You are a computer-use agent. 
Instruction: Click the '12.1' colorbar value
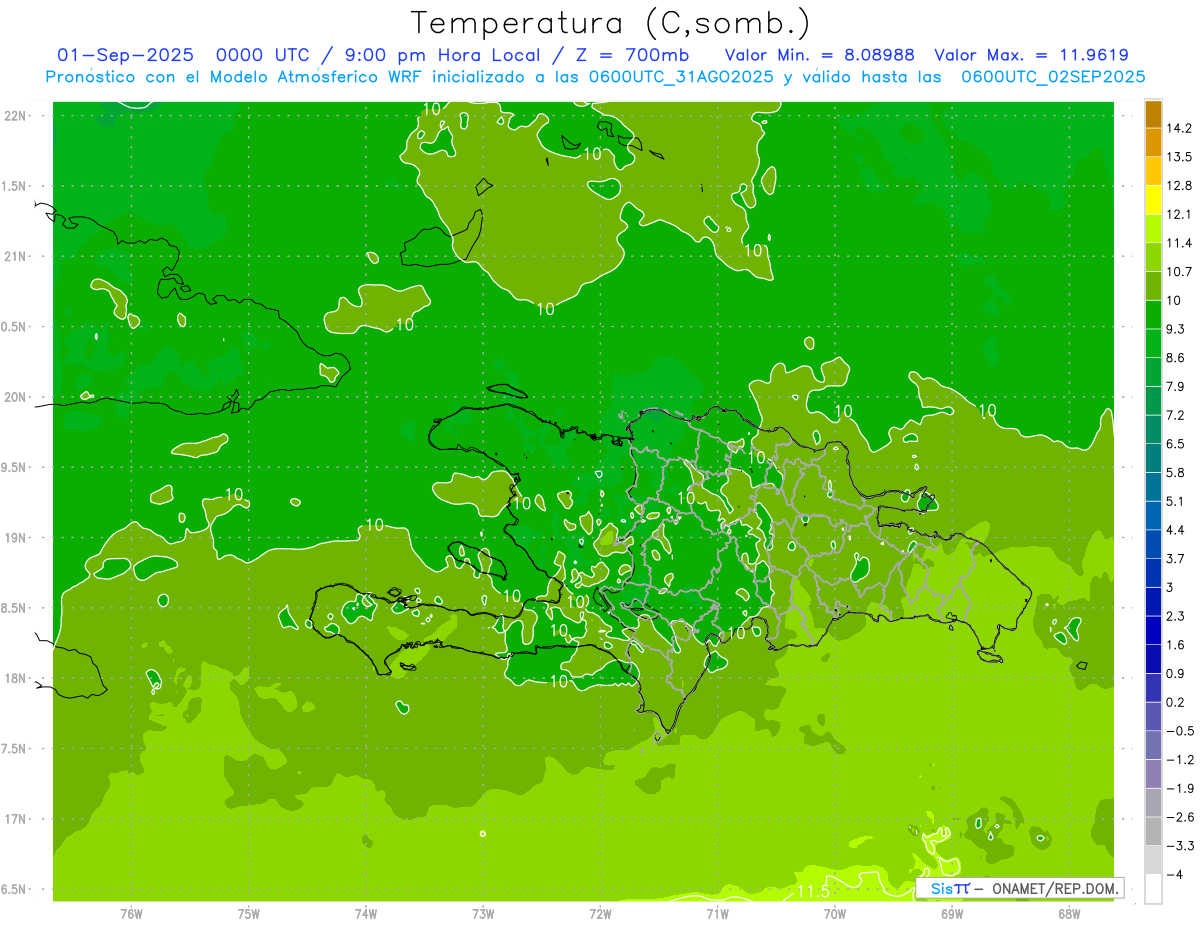[1178, 214]
